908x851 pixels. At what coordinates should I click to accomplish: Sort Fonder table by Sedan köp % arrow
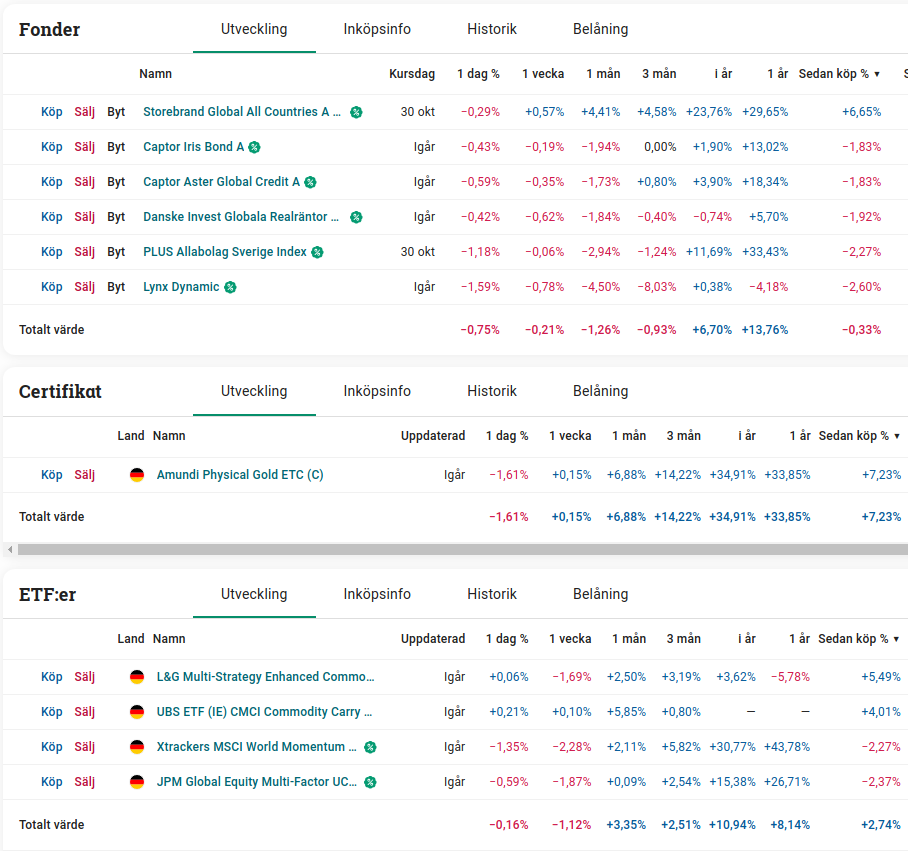[877, 74]
